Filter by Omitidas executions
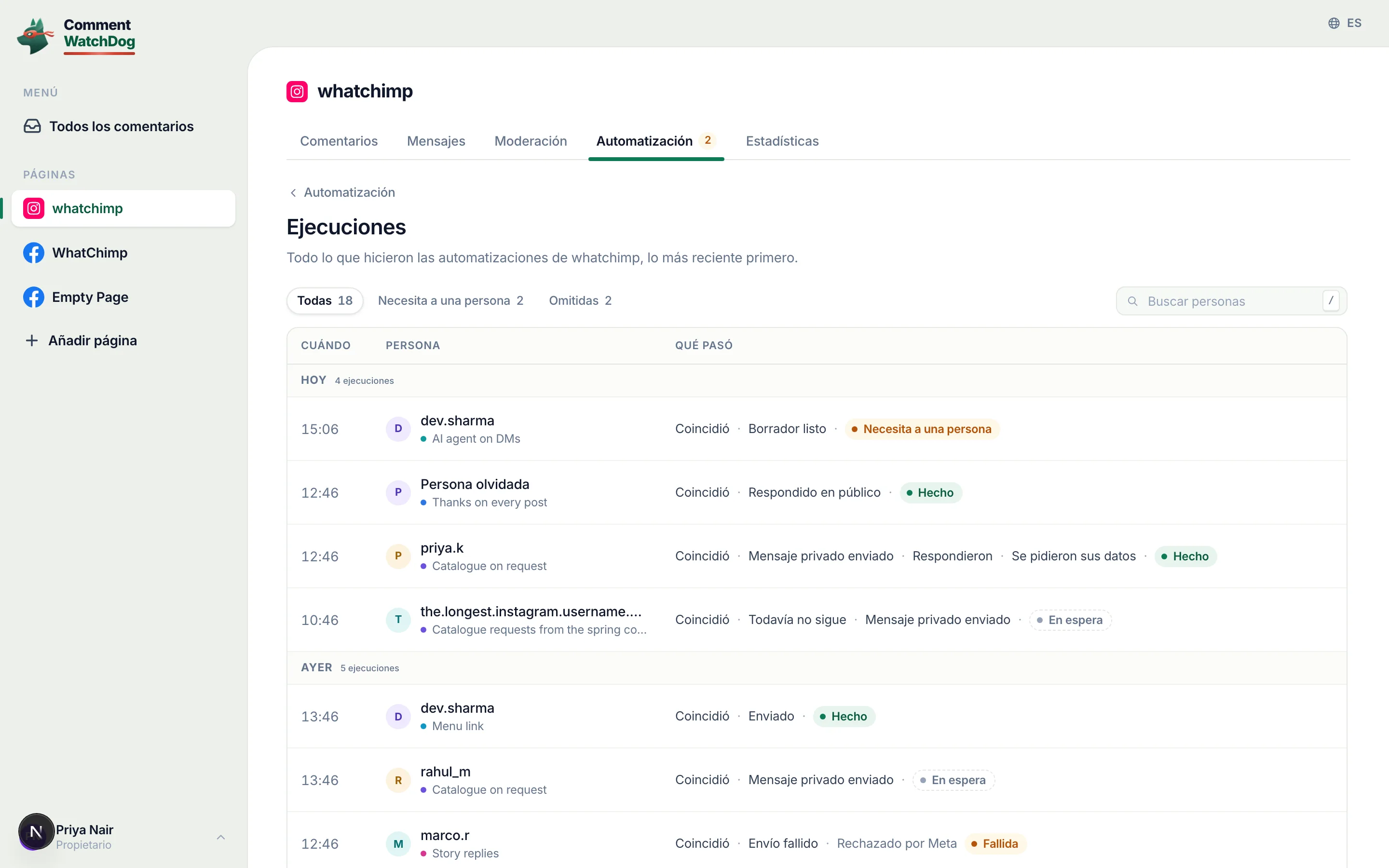1389x868 pixels. (x=580, y=301)
